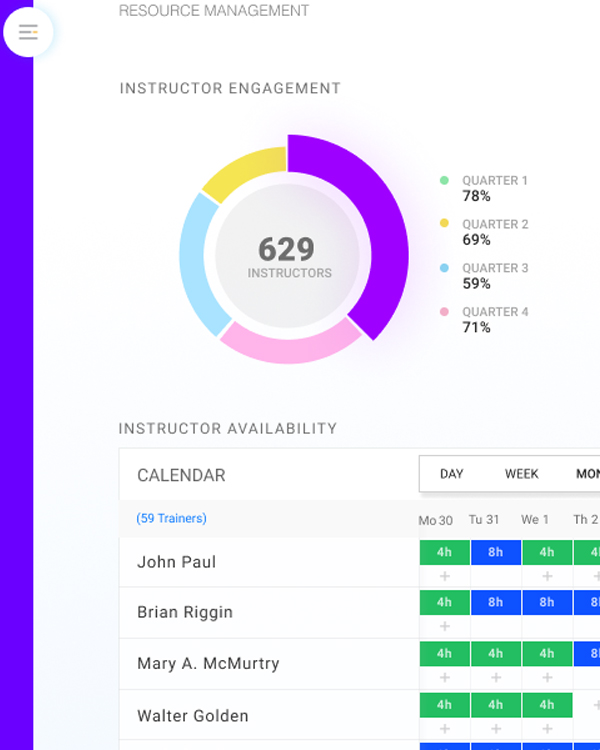Screen dimensions: 600x750
Task: Click plus icon under Brian Riggin's Monday slot
Action: click(445, 627)
